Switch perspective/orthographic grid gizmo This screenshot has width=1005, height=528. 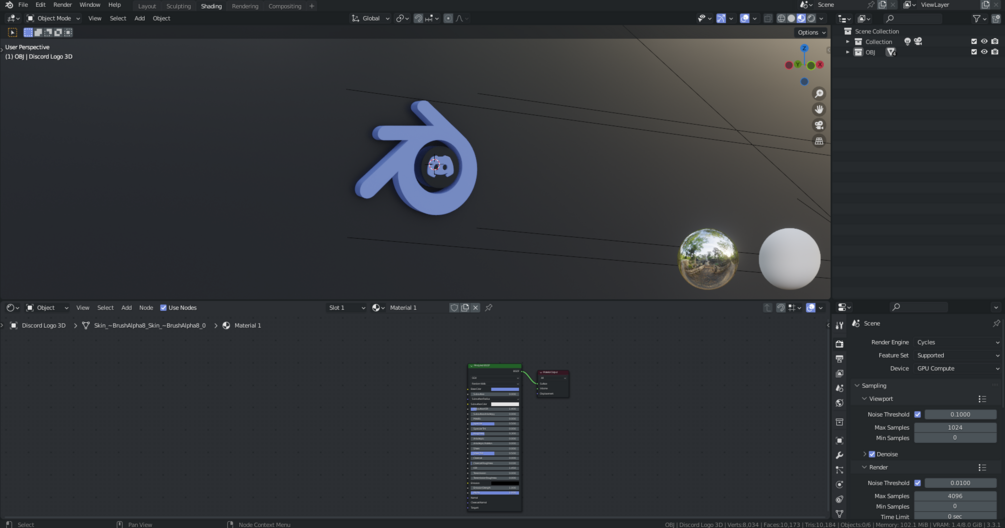pos(819,141)
